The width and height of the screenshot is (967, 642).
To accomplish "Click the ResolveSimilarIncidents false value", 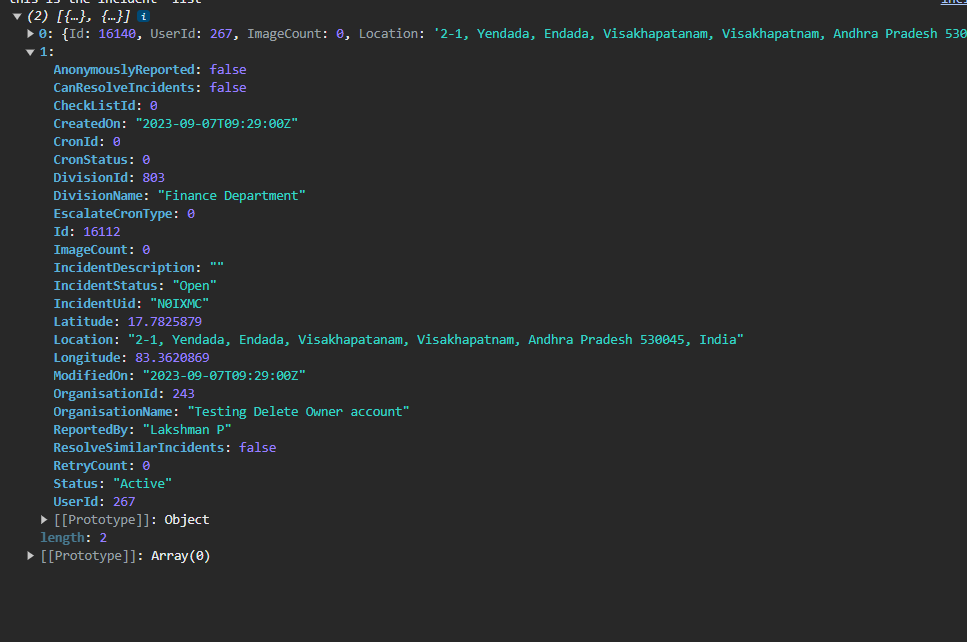I will [257, 448].
